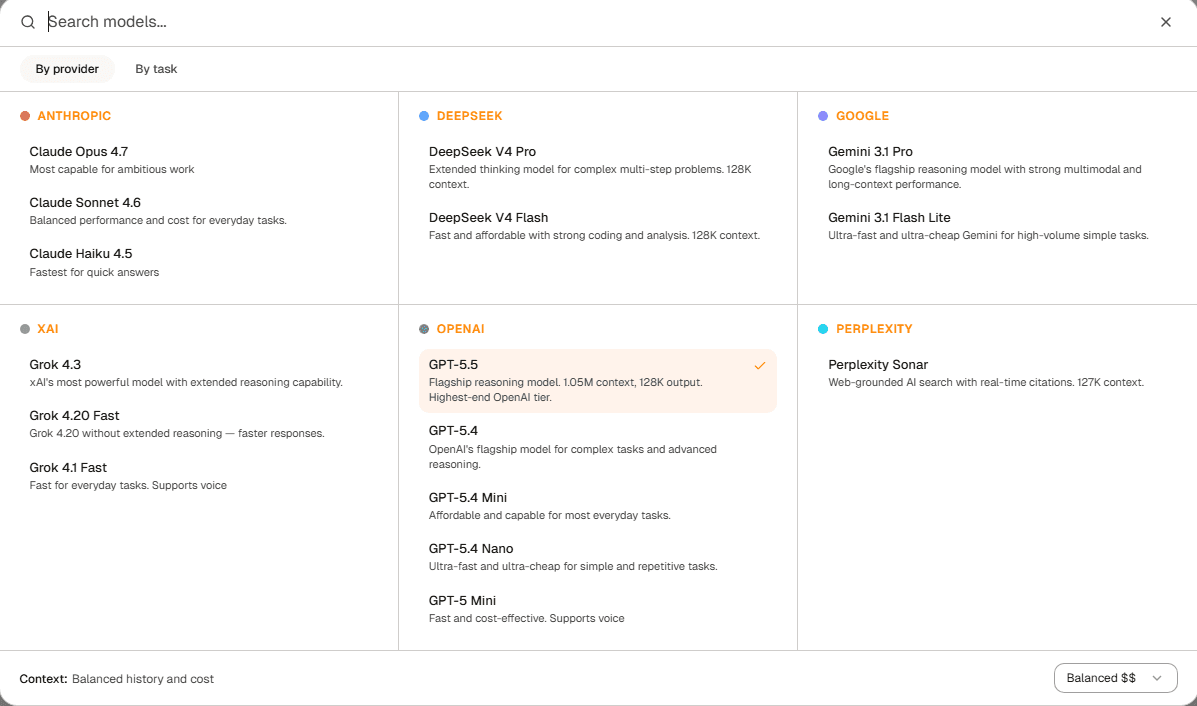Click the xAI gray dot icon
Image resolution: width=1197 pixels, height=706 pixels.
coord(25,329)
